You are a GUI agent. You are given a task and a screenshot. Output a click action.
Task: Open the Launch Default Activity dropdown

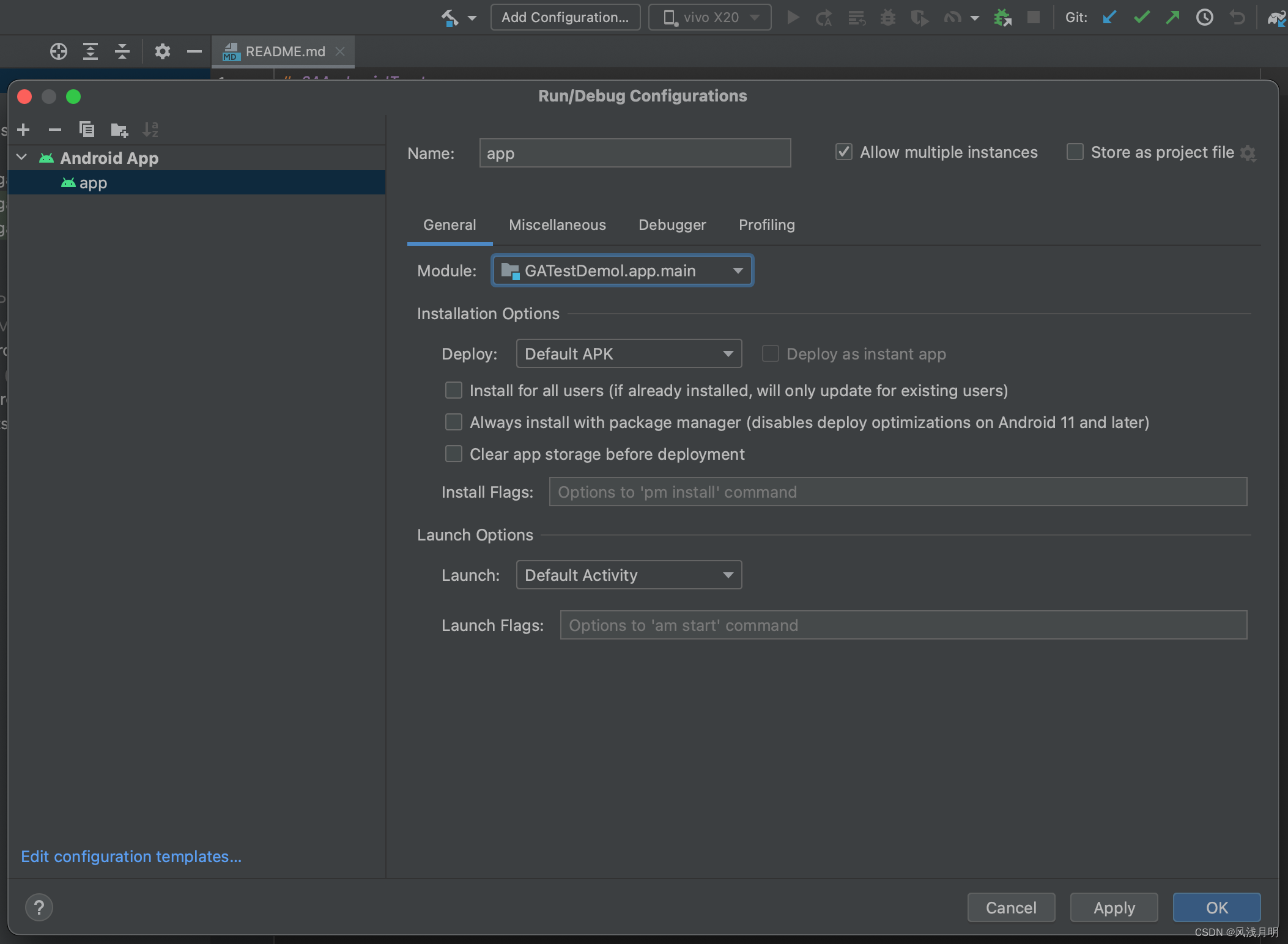click(629, 575)
